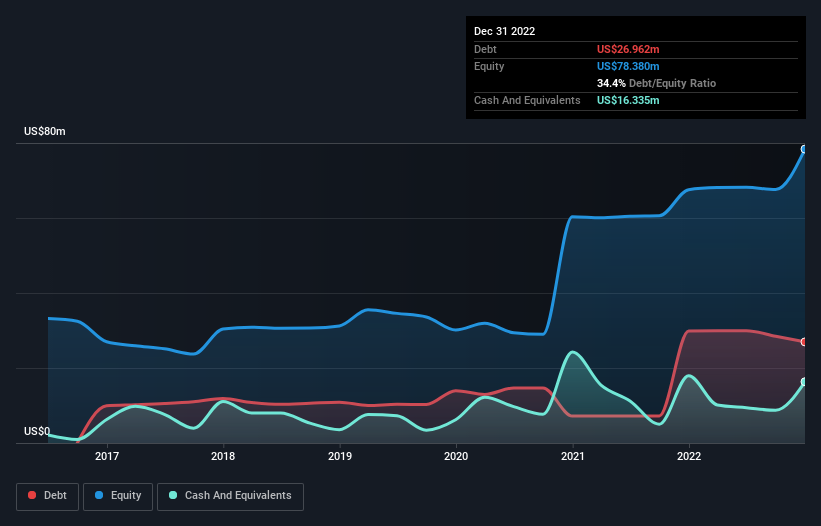The image size is (821, 526).
Task: Click the US$78.380m equity value
Action: coord(628,66)
